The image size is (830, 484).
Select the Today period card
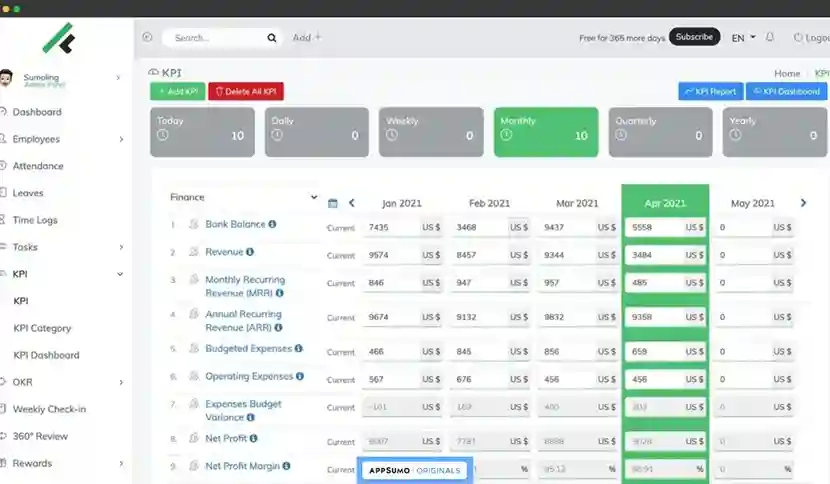[202, 132]
